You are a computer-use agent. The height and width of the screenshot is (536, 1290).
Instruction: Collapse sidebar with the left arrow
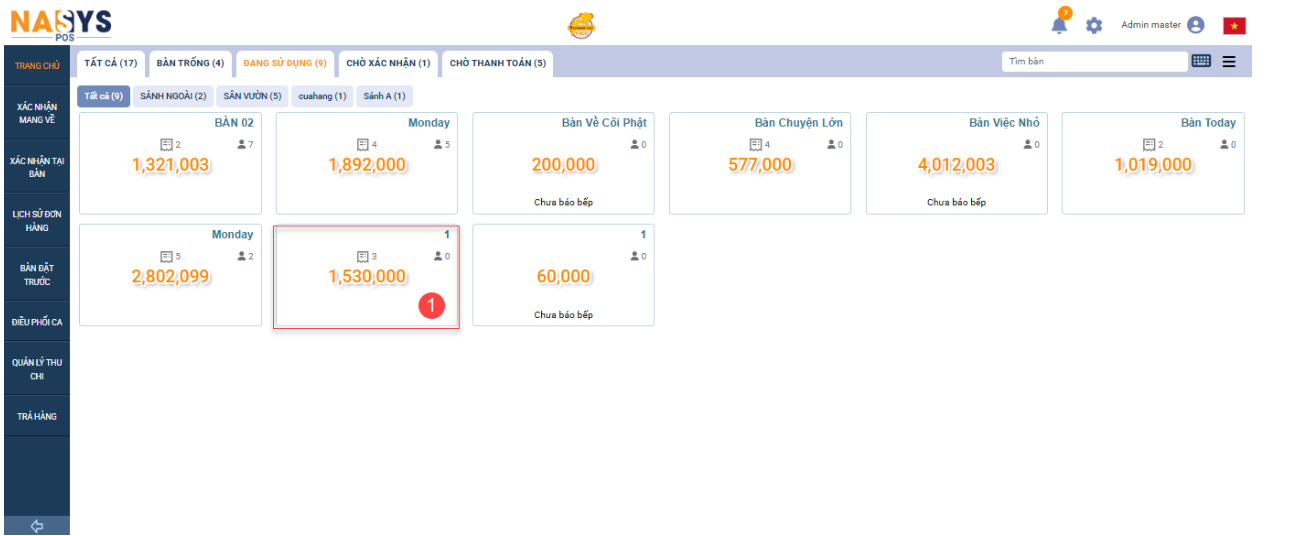[37, 526]
